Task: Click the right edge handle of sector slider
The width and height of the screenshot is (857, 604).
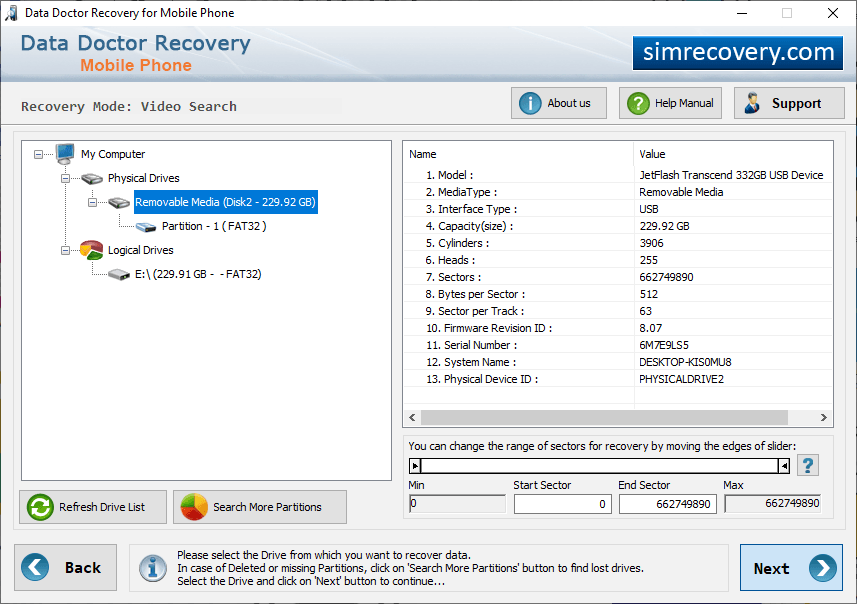Action: [784, 466]
